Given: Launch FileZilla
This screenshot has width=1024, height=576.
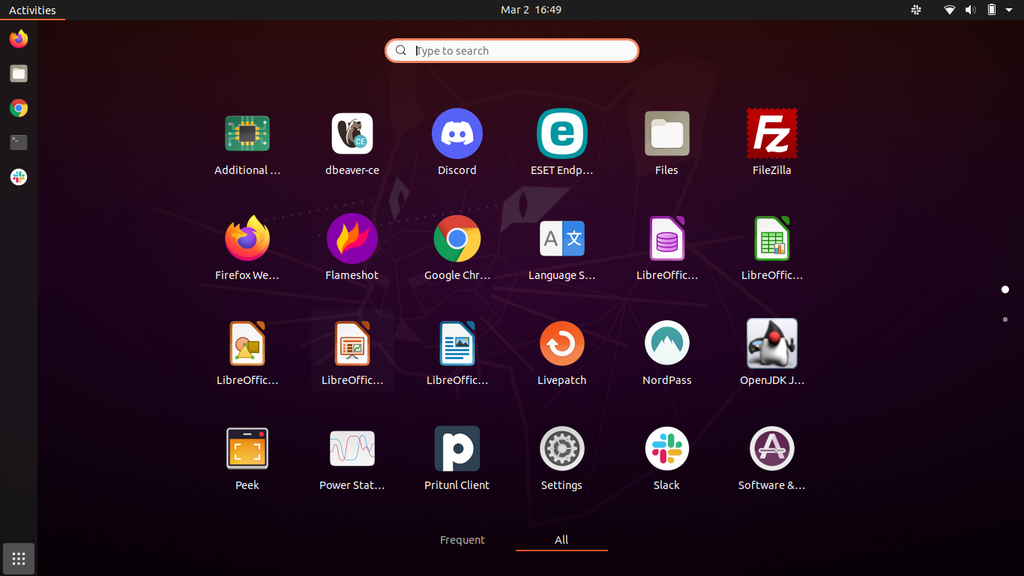Looking at the screenshot, I should [x=771, y=133].
